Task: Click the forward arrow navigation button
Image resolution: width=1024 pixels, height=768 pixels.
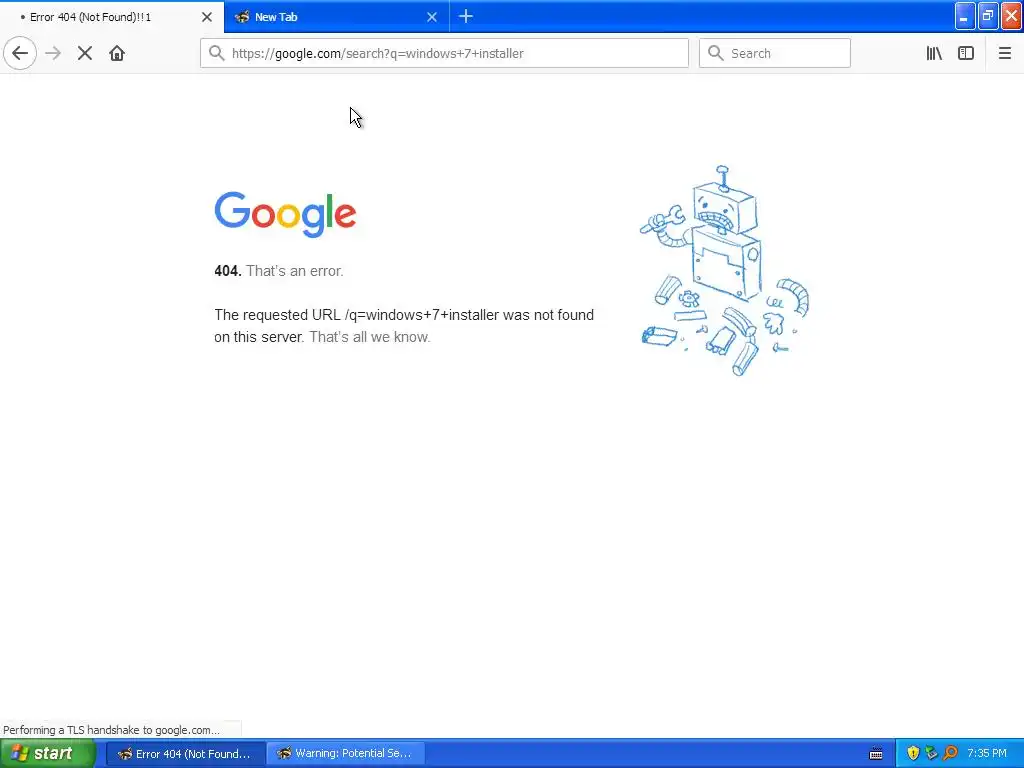Action: [x=54, y=53]
